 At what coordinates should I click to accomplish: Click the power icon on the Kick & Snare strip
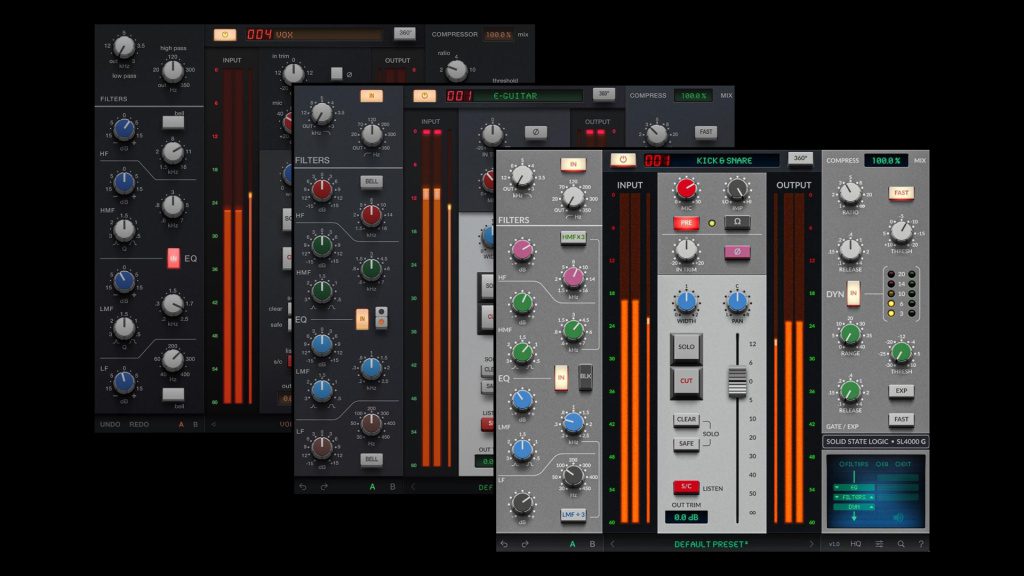(x=623, y=159)
